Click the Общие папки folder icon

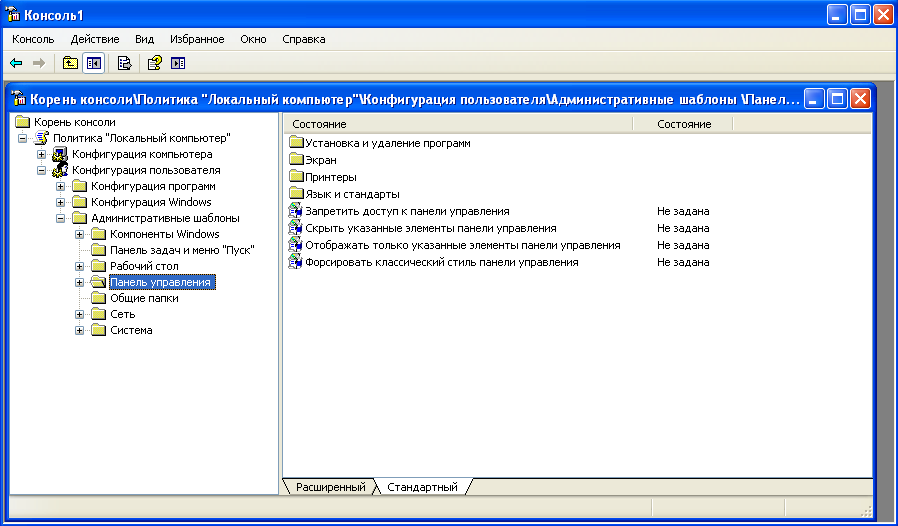[99, 298]
